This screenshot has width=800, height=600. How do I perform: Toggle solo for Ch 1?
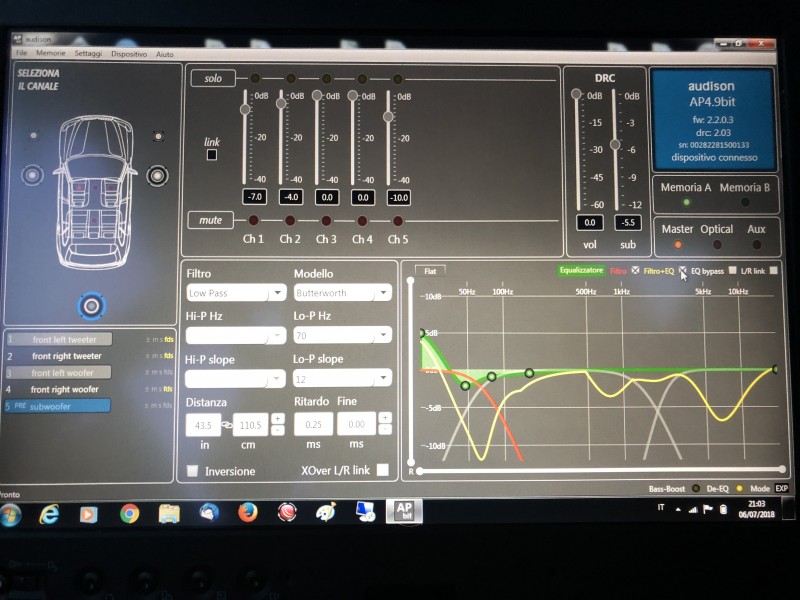tap(255, 78)
